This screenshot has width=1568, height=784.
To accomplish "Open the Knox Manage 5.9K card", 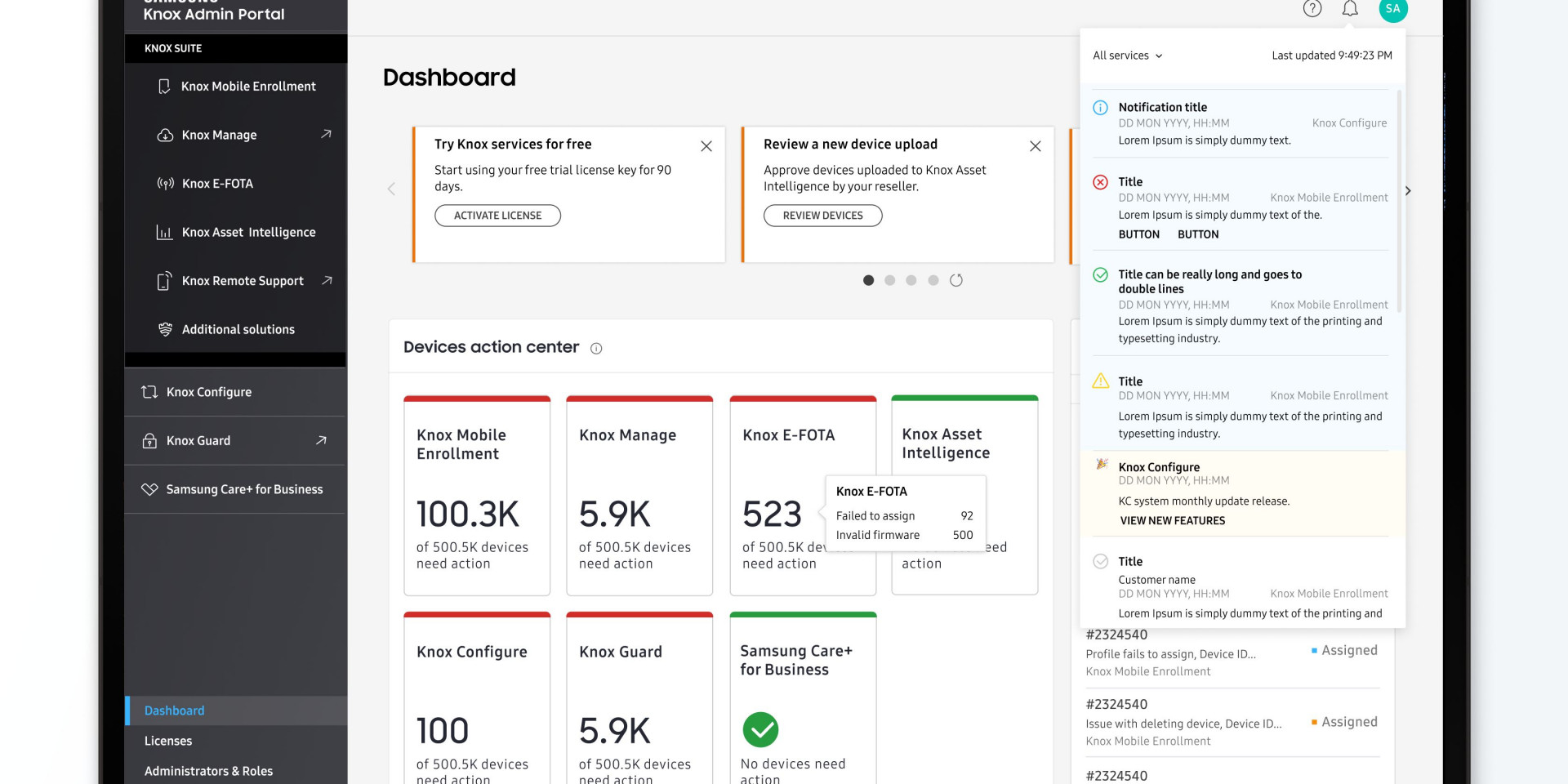I will 639,496.
